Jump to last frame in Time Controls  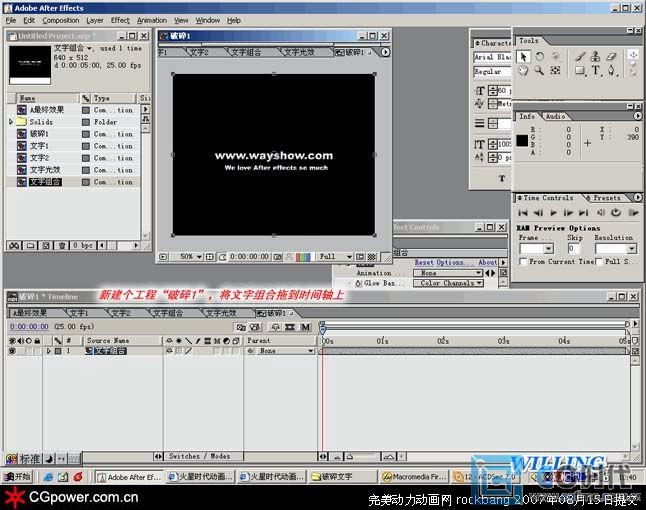[584, 213]
